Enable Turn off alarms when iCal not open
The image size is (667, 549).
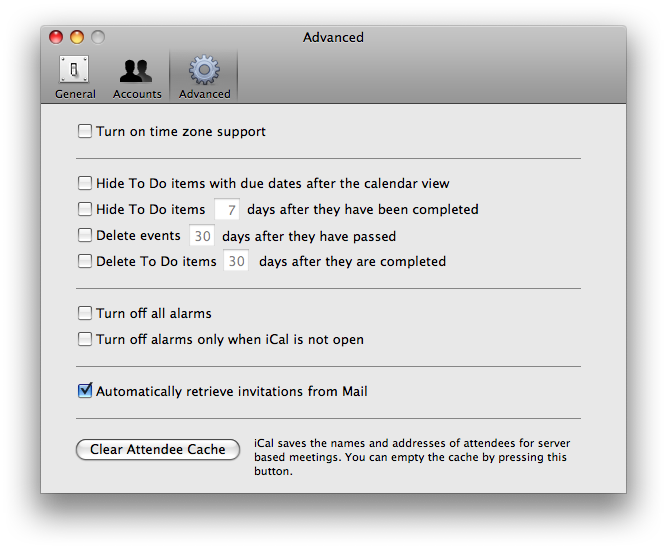click(85, 339)
